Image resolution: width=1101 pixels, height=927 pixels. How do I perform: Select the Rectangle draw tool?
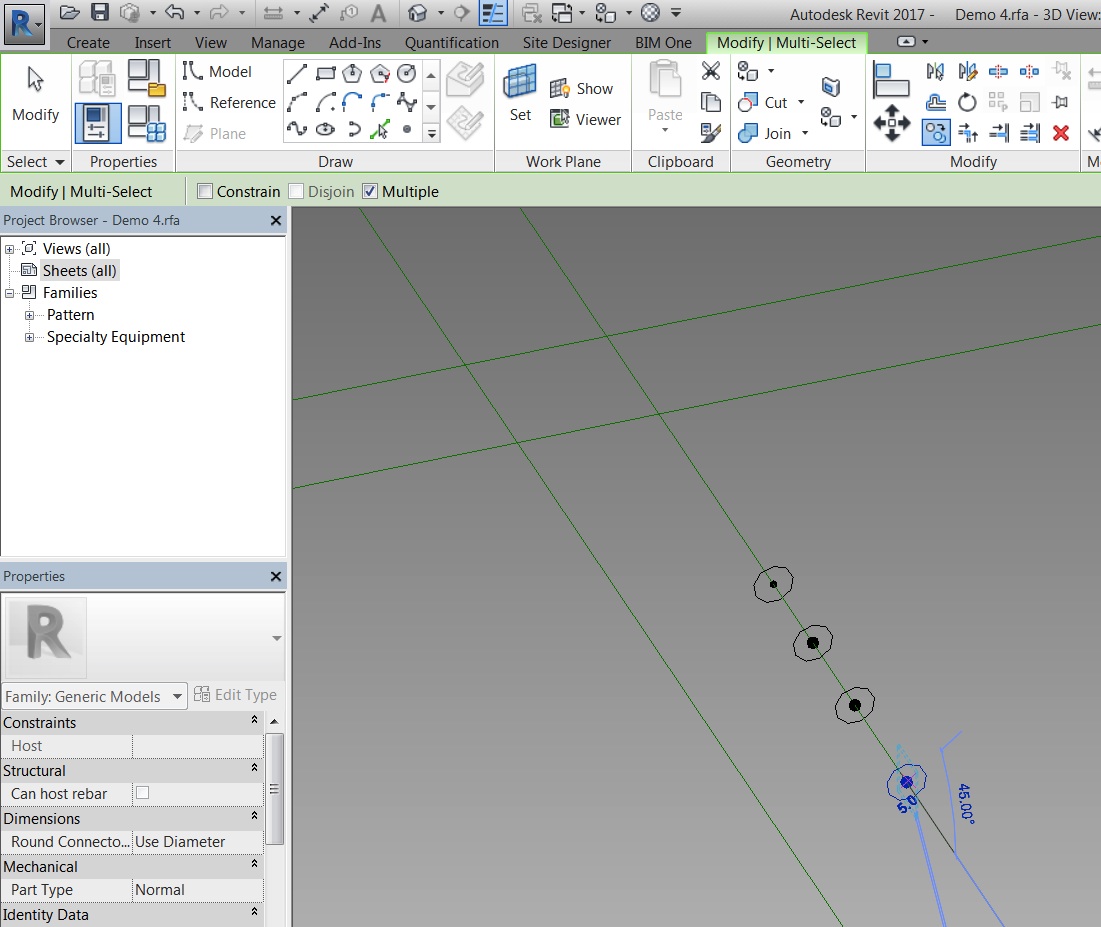pyautogui.click(x=326, y=72)
